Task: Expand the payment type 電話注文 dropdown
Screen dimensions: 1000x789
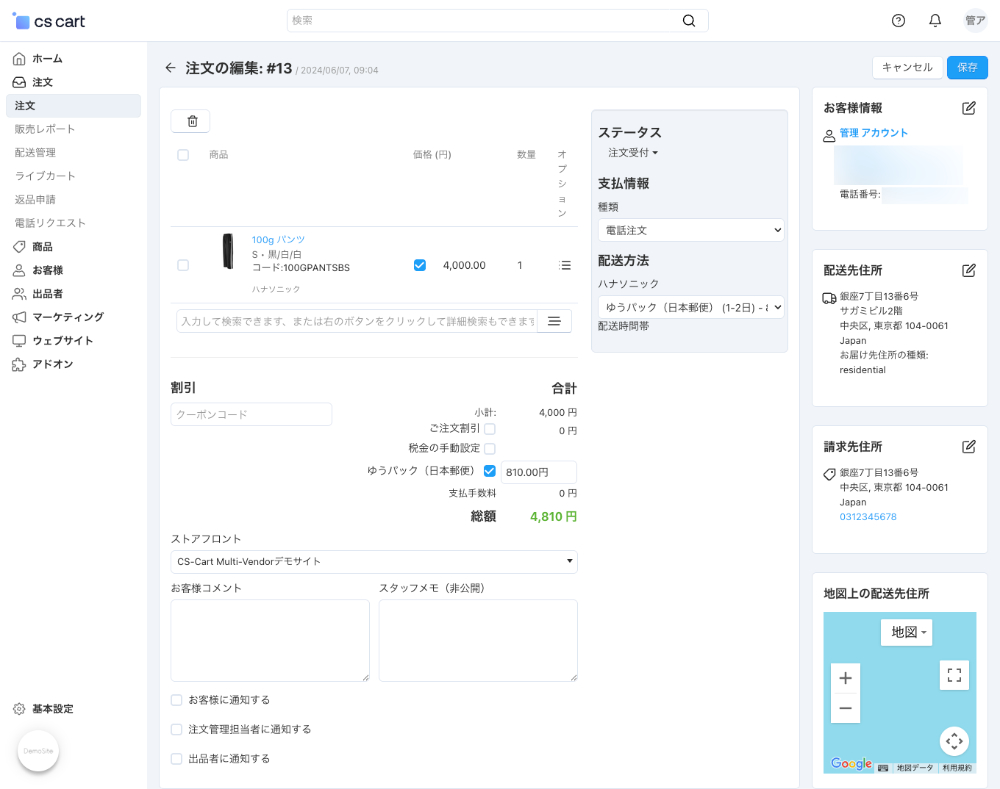Action: click(690, 230)
